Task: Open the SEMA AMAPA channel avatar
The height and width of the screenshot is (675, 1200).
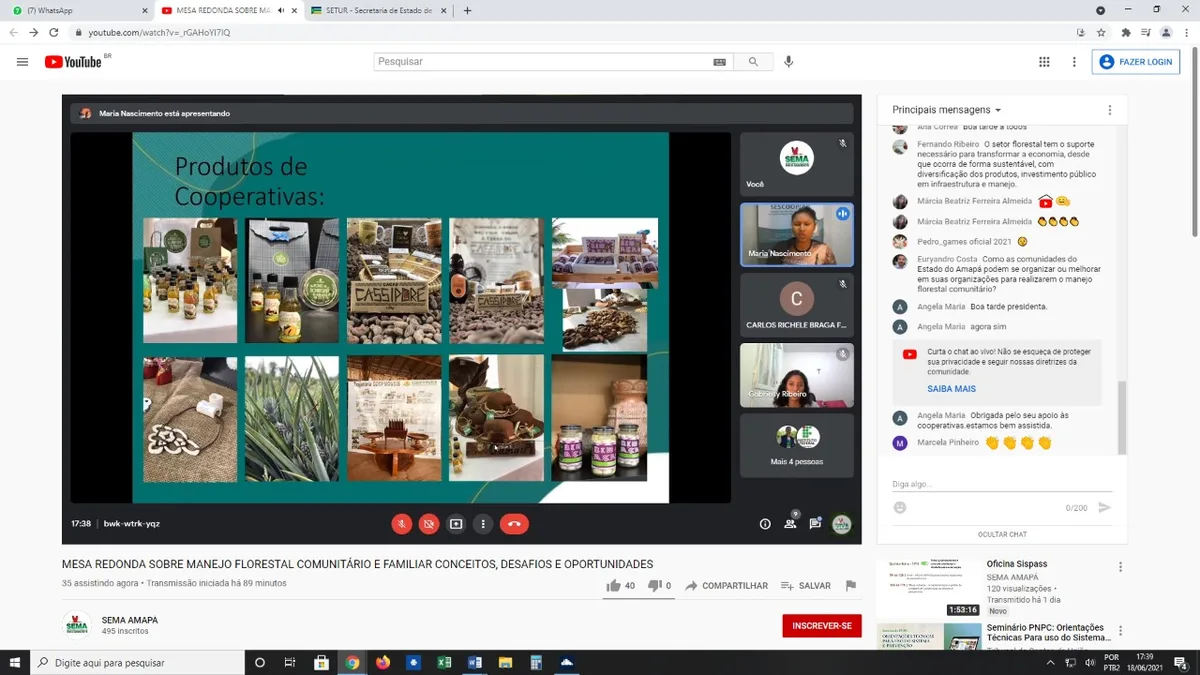Action: [77, 625]
